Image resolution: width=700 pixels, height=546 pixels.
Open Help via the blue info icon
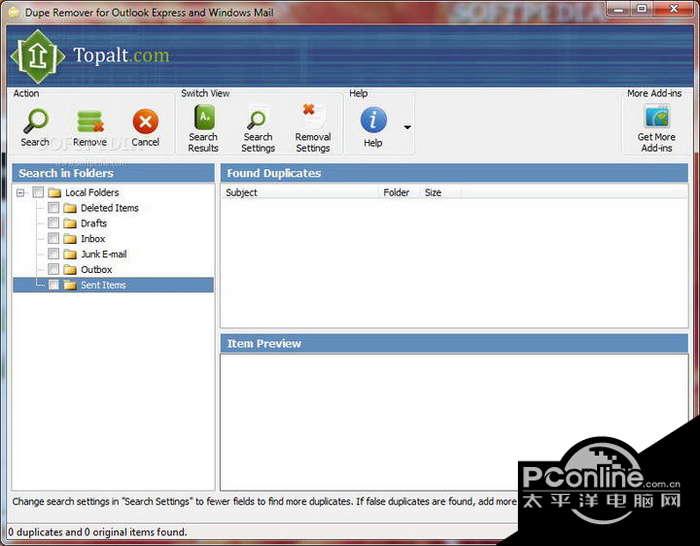coord(373,120)
